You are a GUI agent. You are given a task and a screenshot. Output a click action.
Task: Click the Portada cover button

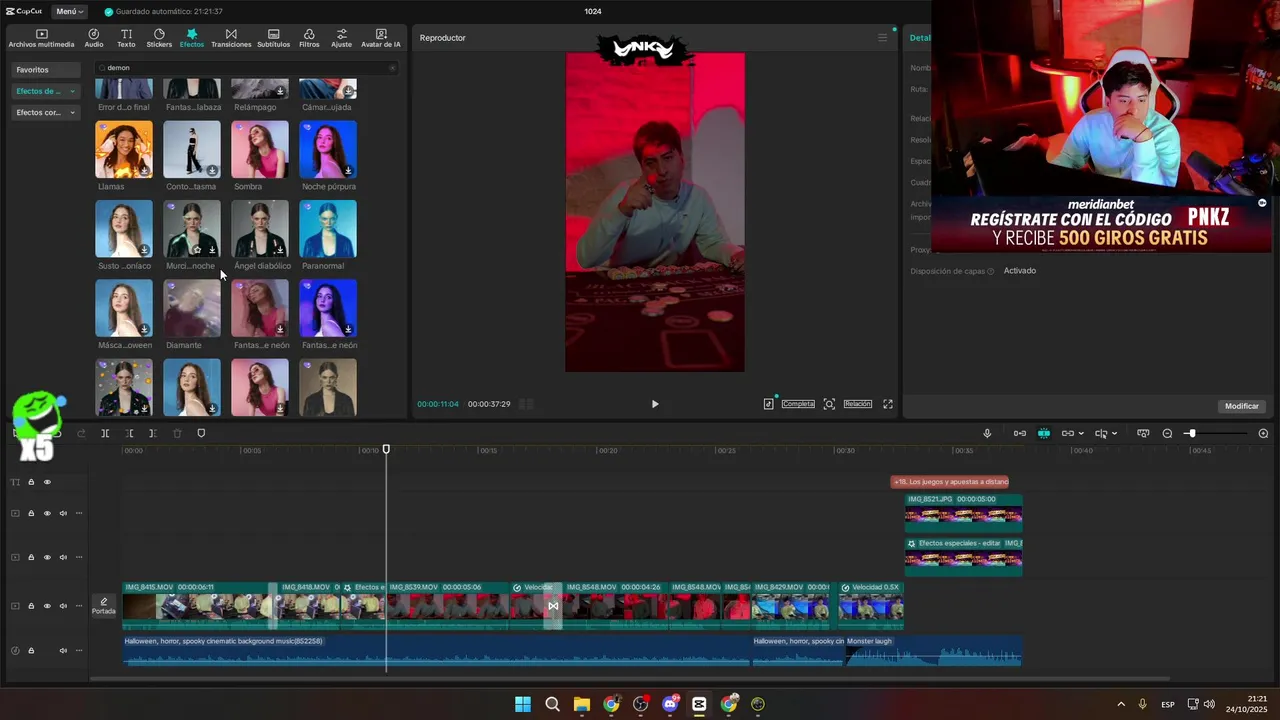pos(104,606)
